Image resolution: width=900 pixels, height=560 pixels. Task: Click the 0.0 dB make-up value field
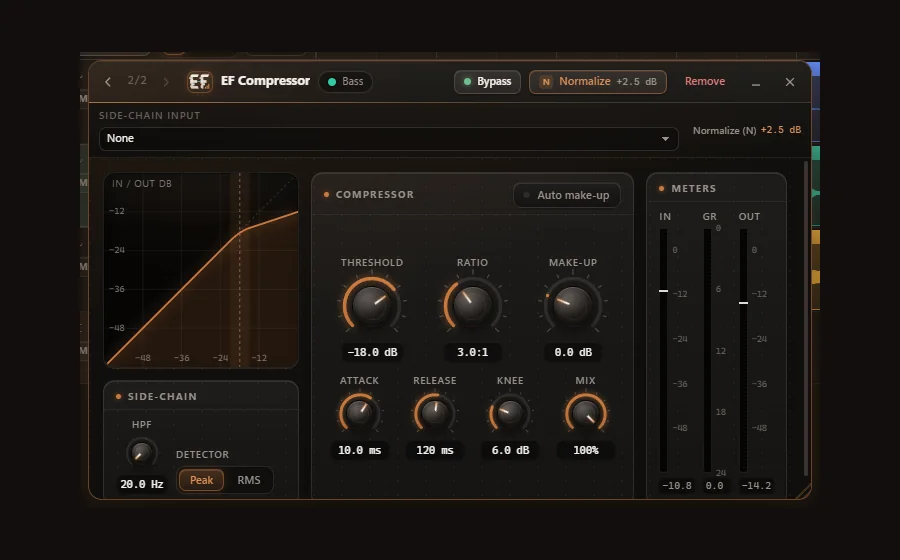point(573,352)
